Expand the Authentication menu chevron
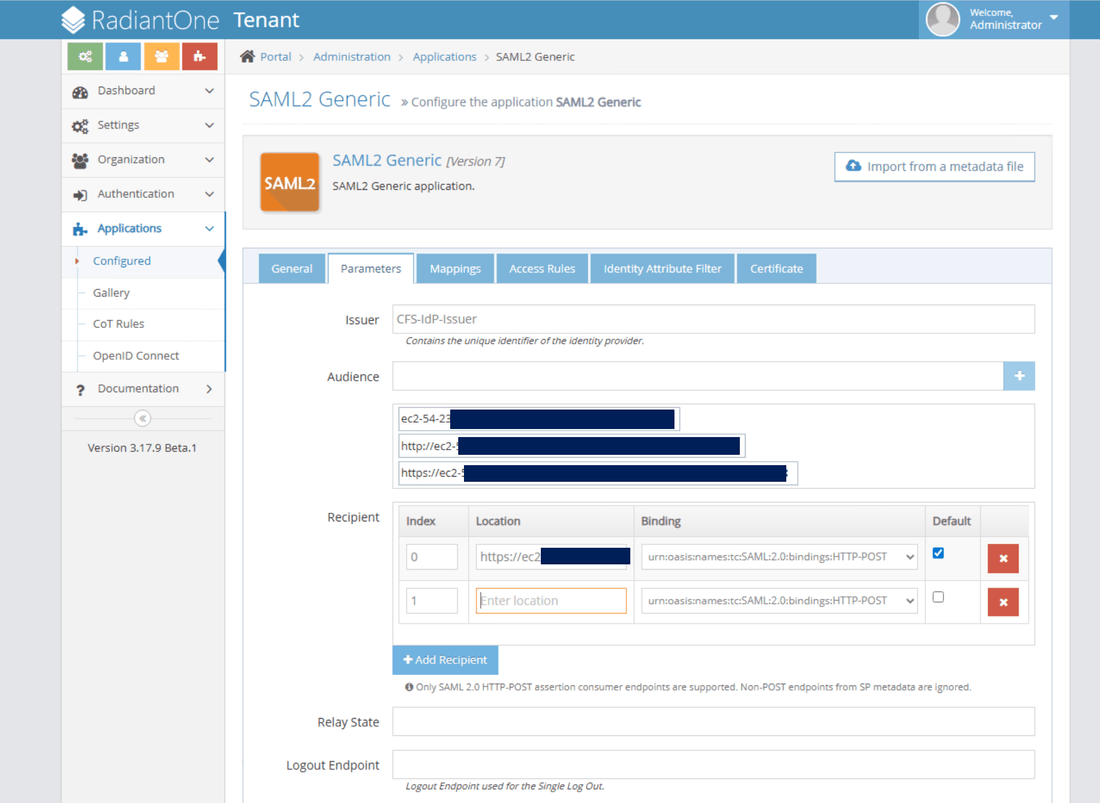The width and height of the screenshot is (1100, 803). (x=209, y=194)
